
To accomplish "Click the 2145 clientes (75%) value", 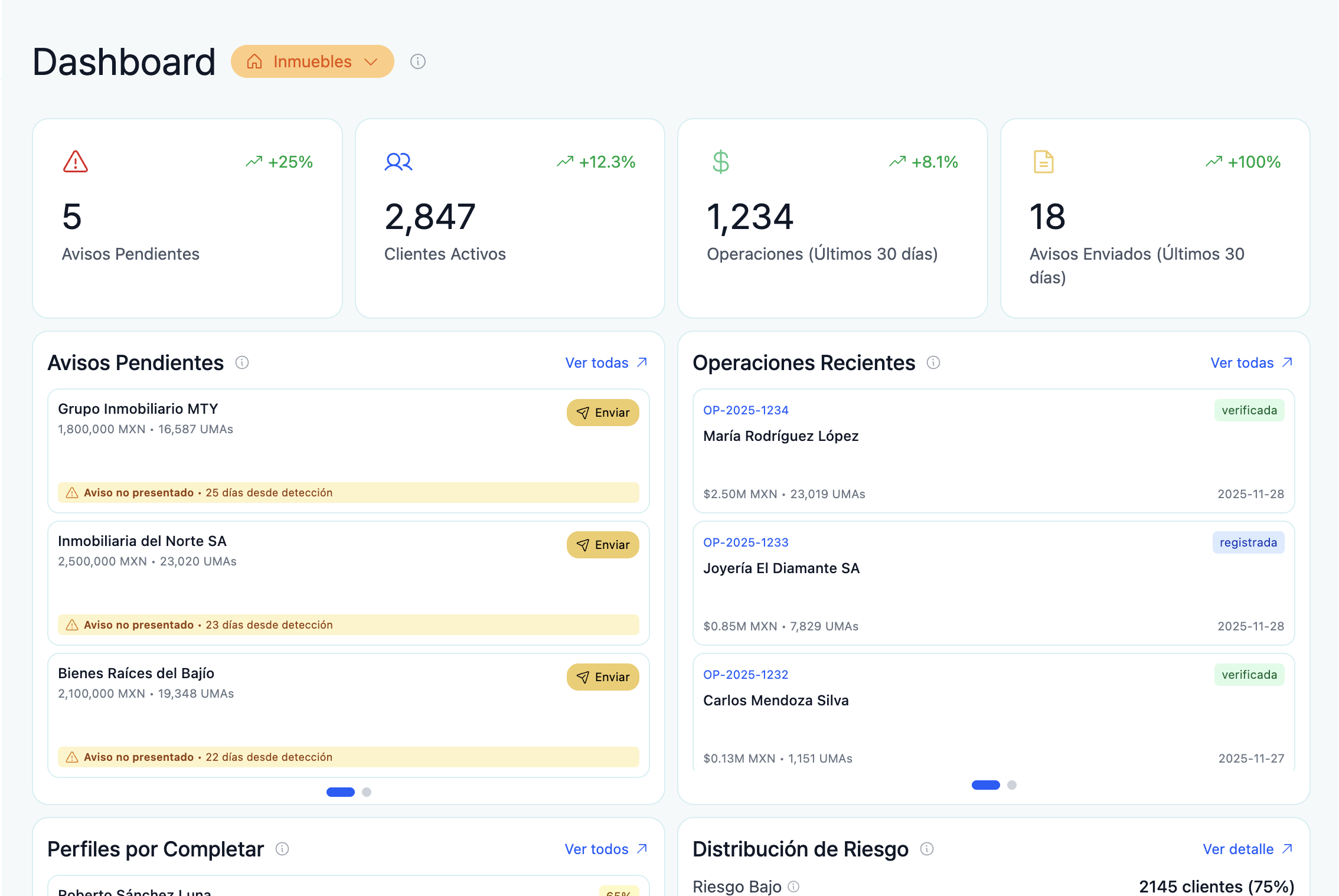I will [1216, 887].
